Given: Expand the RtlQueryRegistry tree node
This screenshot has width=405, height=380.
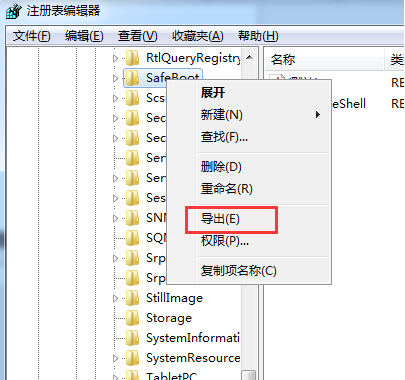Looking at the screenshot, I should tap(115, 59).
